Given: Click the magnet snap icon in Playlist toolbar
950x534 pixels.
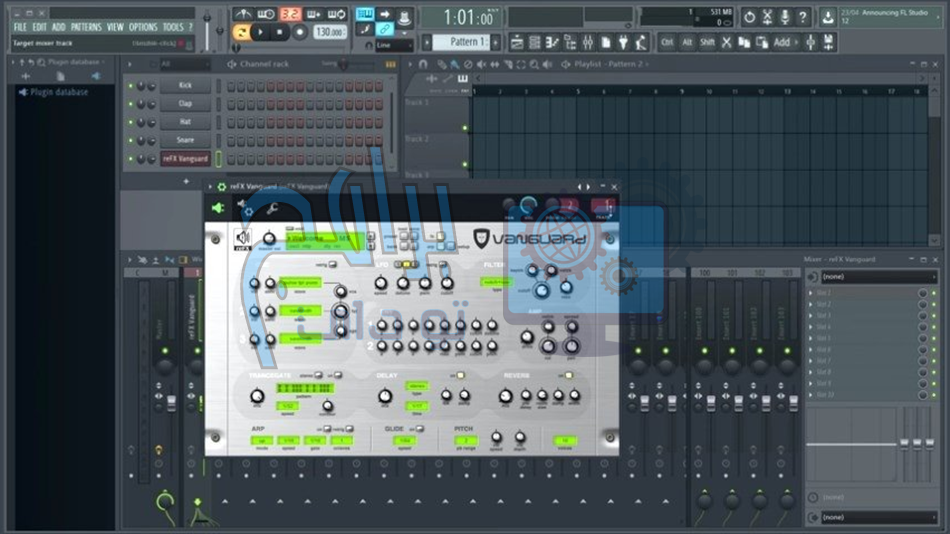Looking at the screenshot, I should [423, 64].
